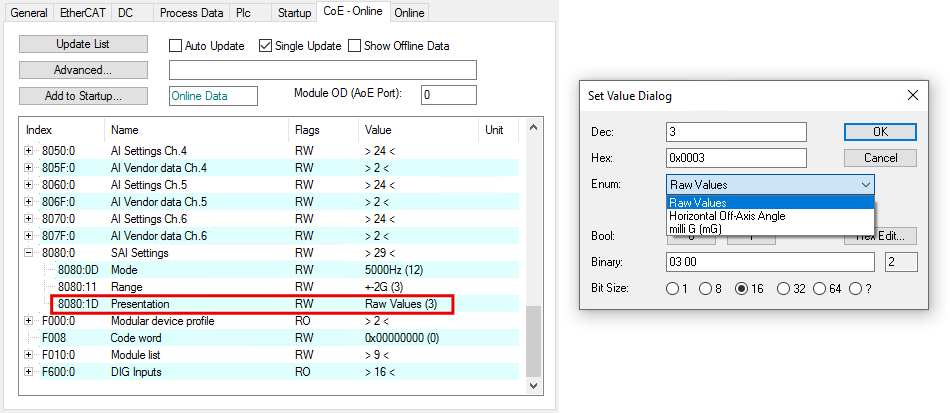Select the 8080:11 Range row
Image resolution: width=950 pixels, height=413 pixels.
click(x=270, y=286)
